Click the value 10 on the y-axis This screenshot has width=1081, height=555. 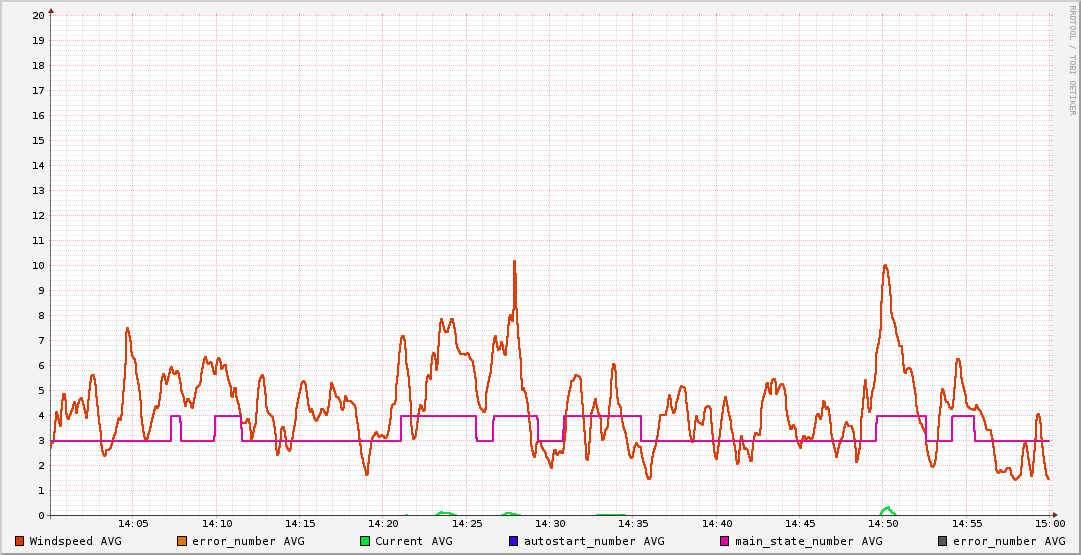coord(38,265)
